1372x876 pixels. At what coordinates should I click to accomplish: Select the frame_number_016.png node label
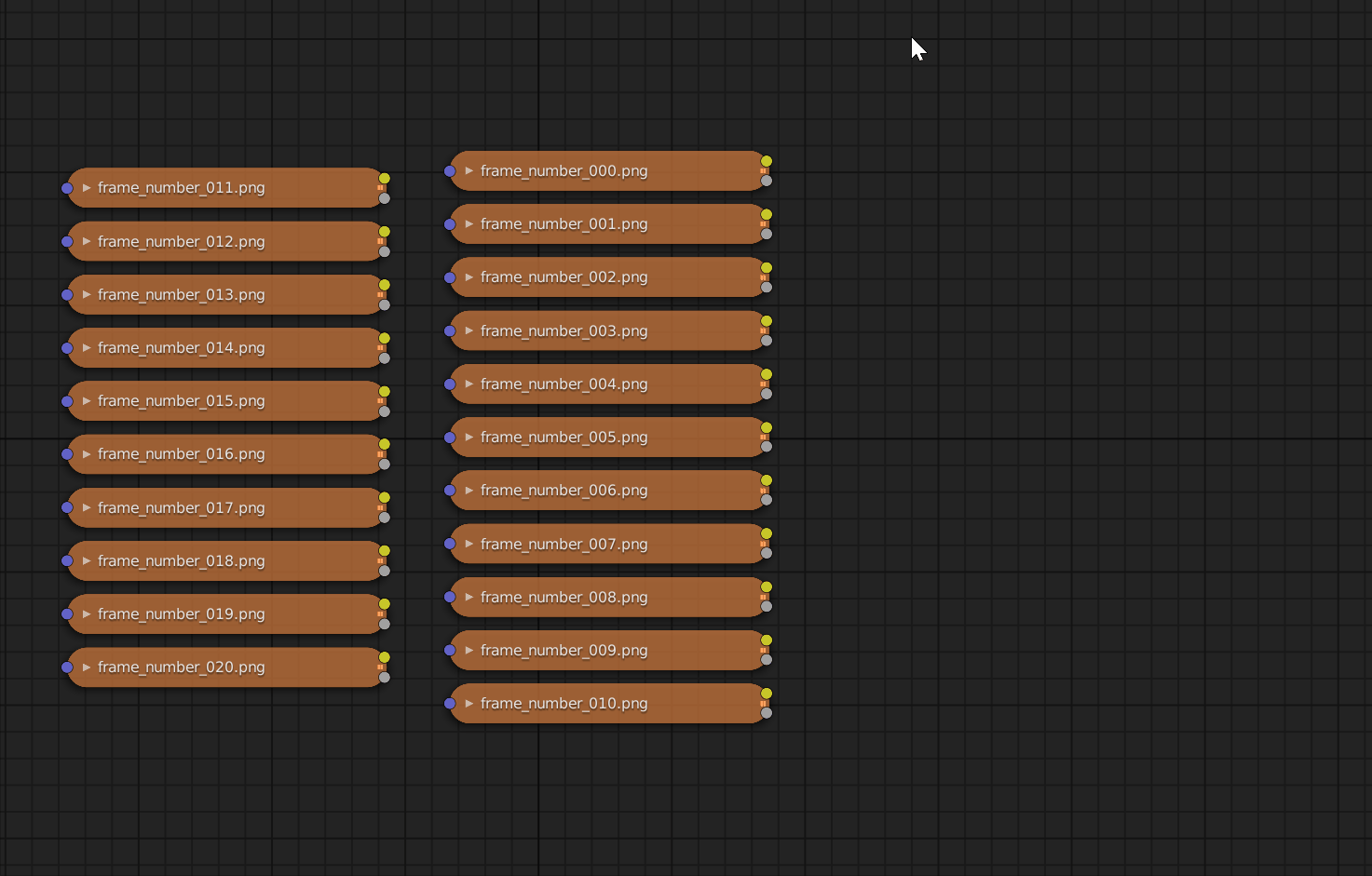181,454
